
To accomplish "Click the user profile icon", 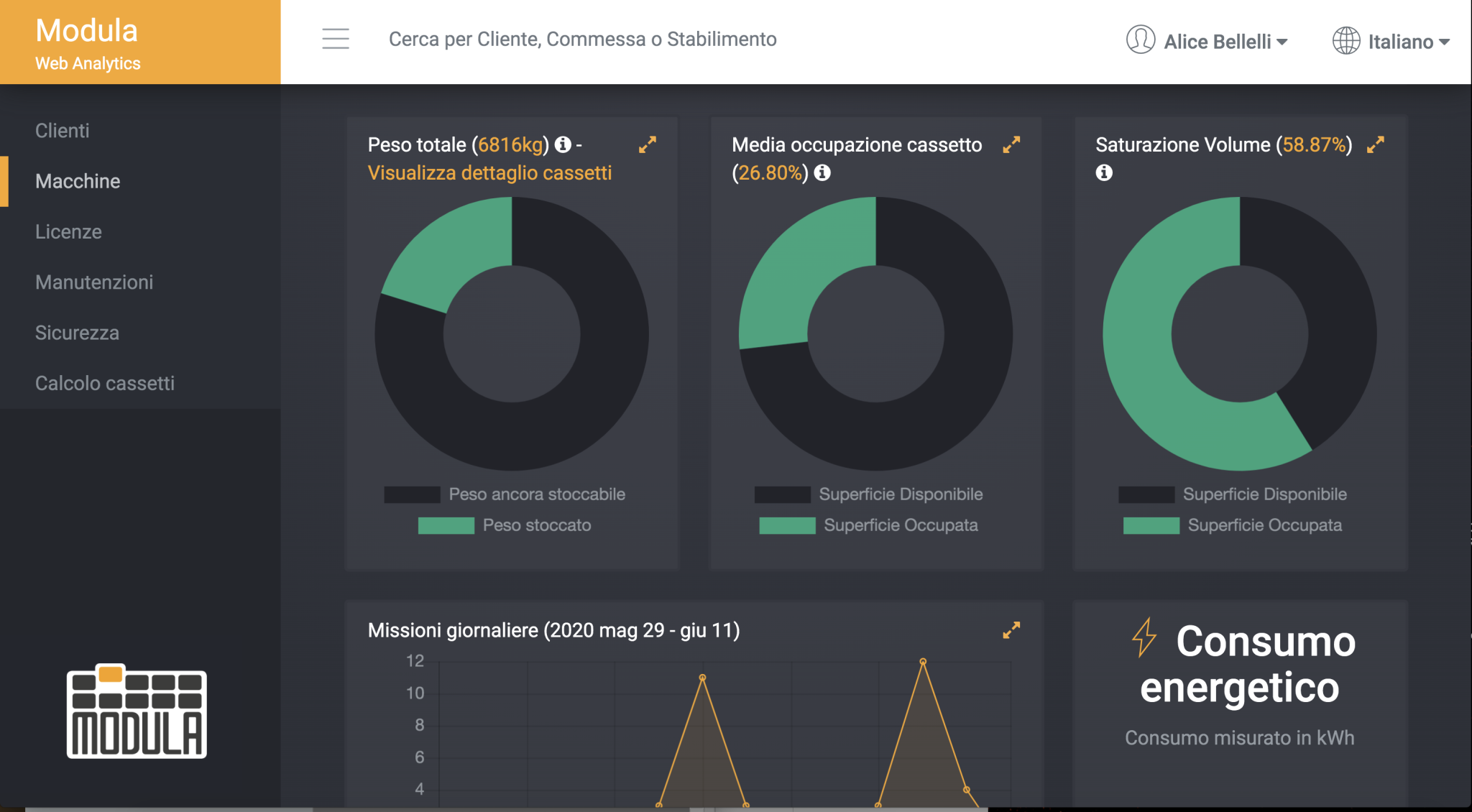I will (1139, 40).
